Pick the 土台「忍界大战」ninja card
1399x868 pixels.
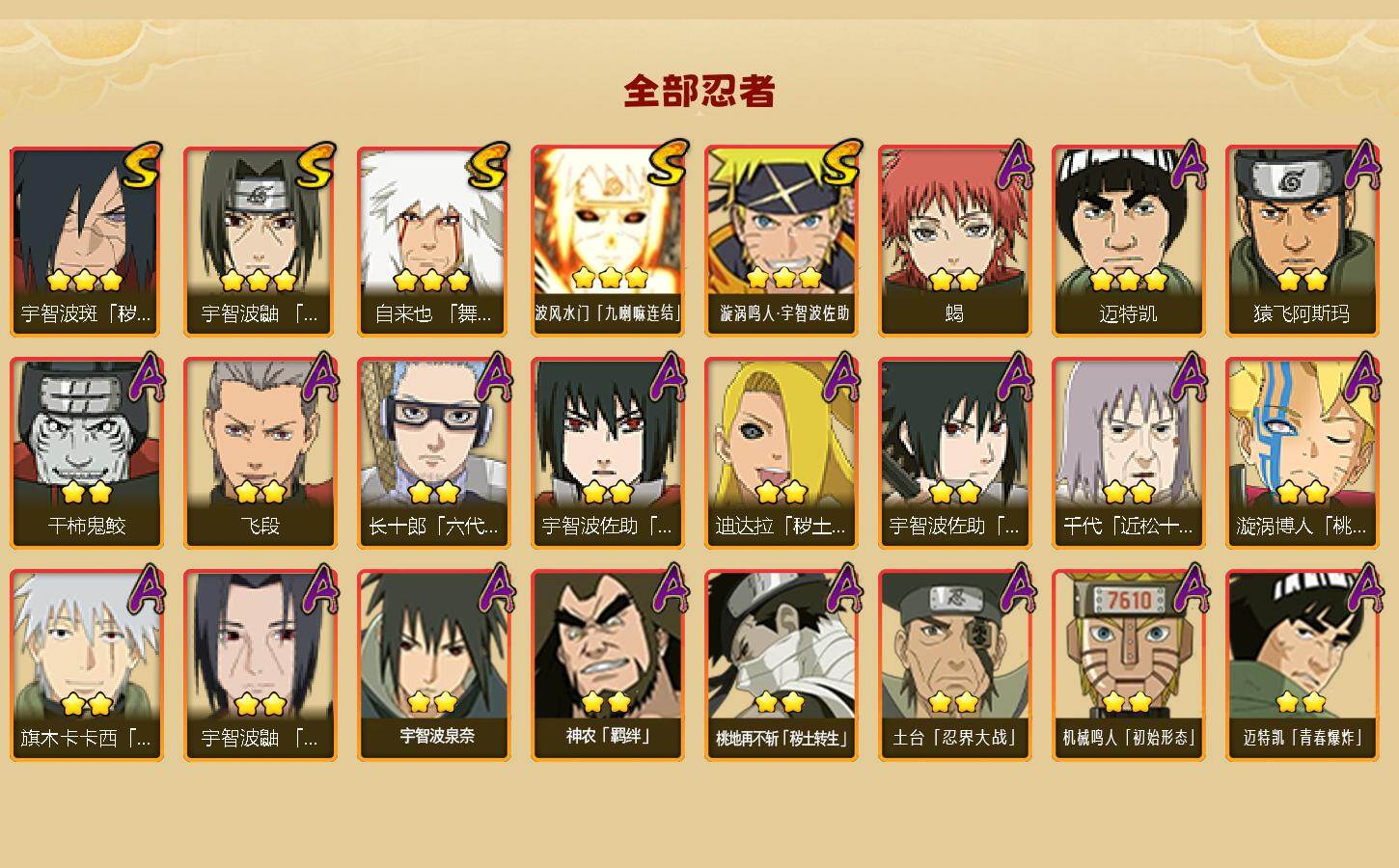[954, 665]
